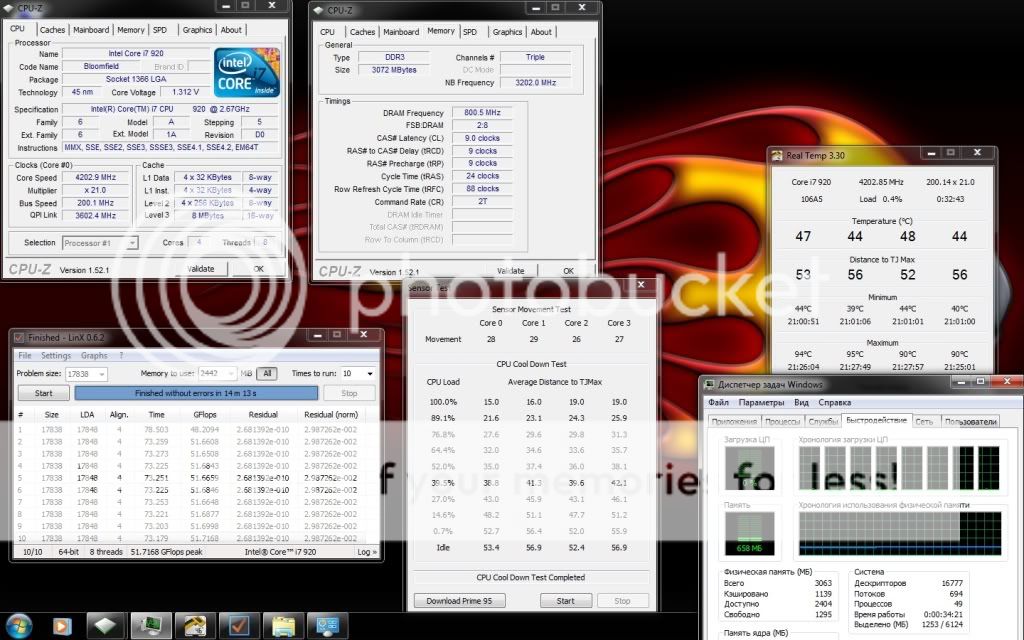
Task: Click Validate in the CPU-Z processor window
Action: 200,269
